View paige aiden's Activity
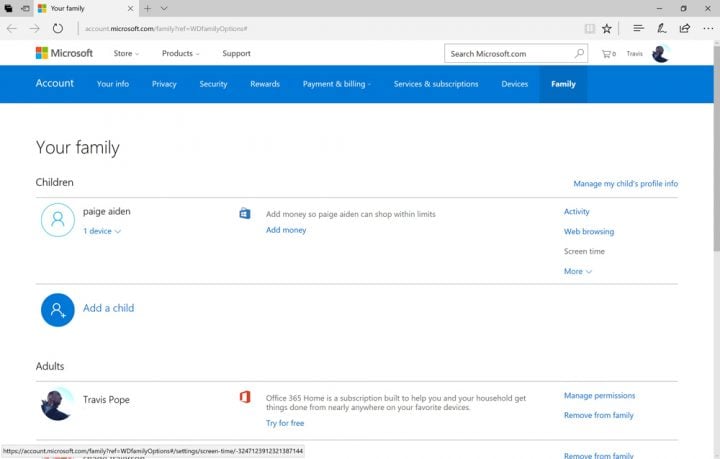720x459 pixels. (577, 212)
